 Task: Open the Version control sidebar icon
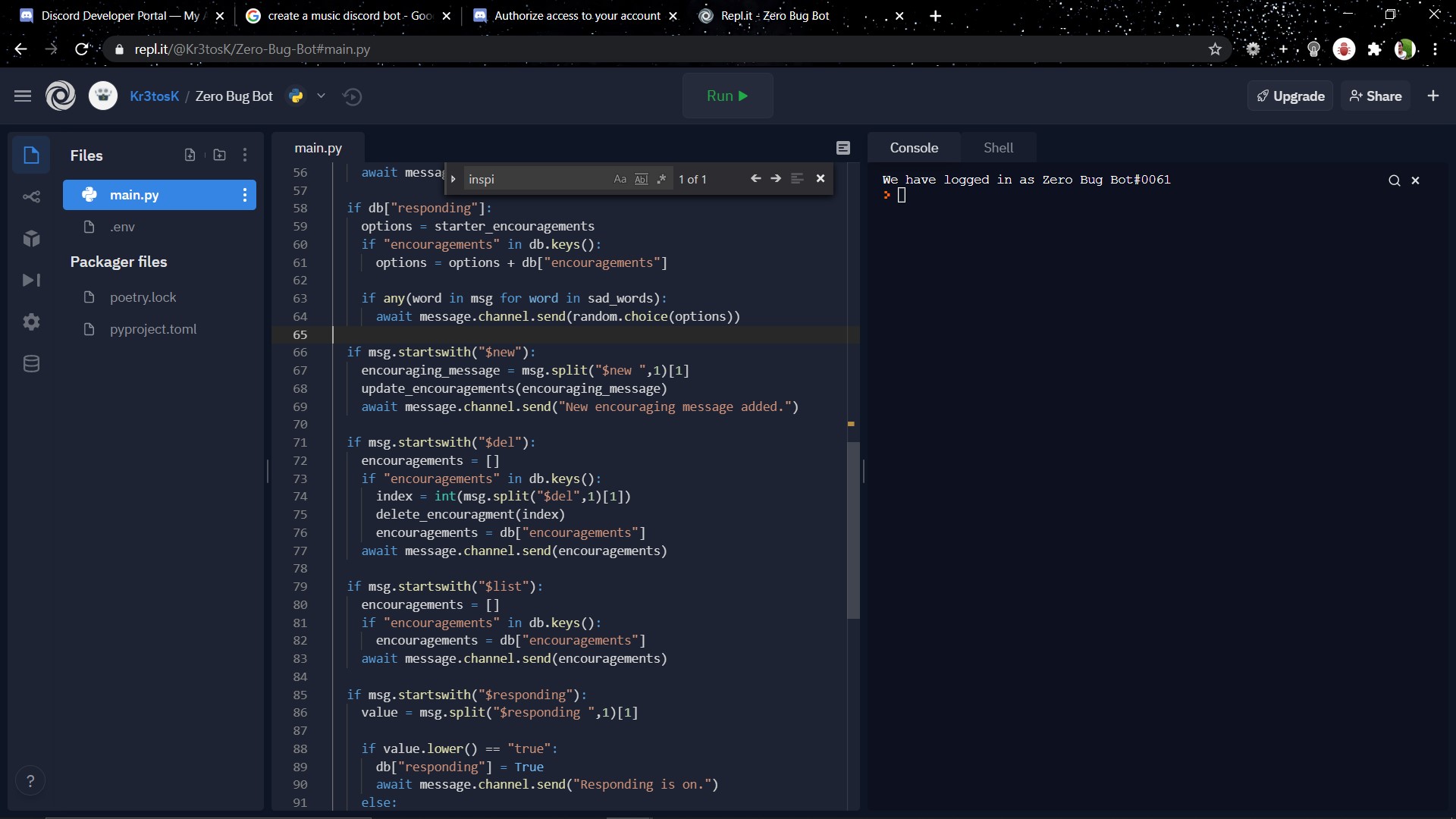click(31, 197)
